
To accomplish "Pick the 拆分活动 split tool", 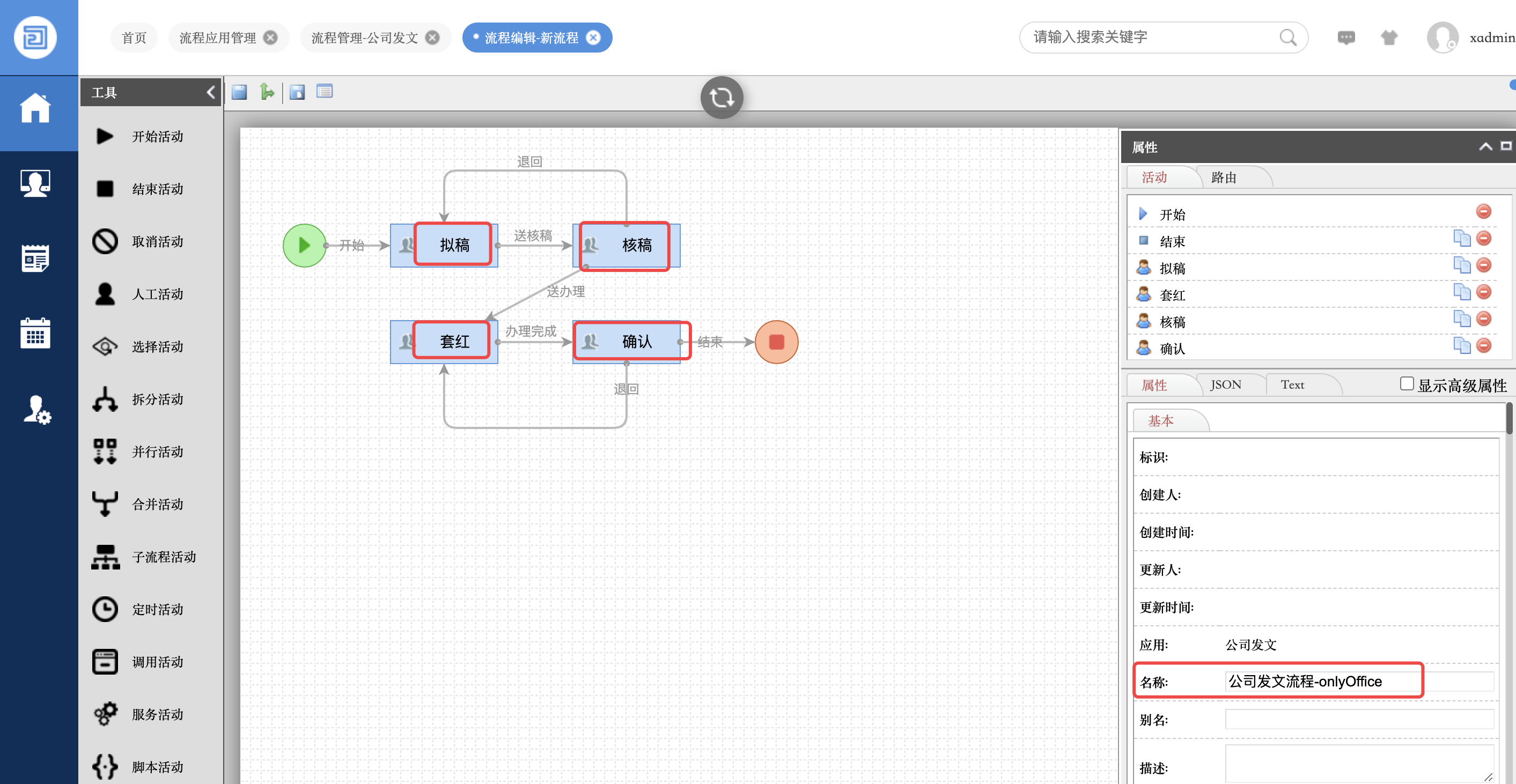I will coord(105,399).
